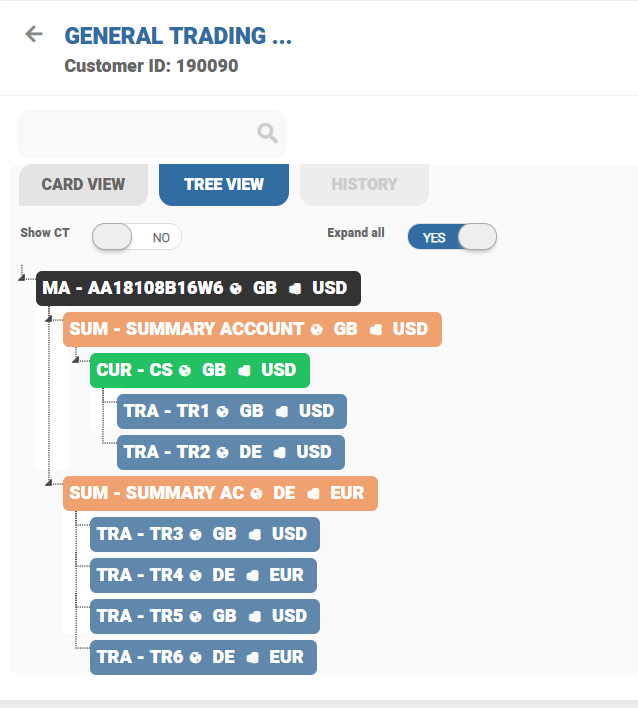Toggle the Show CT switch
638x708 pixels.
tap(136, 237)
